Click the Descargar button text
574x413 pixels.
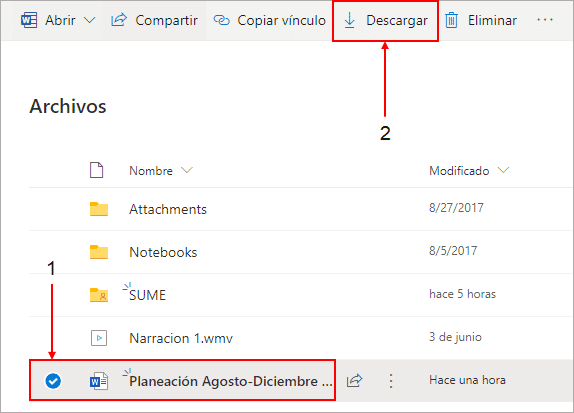(397, 21)
